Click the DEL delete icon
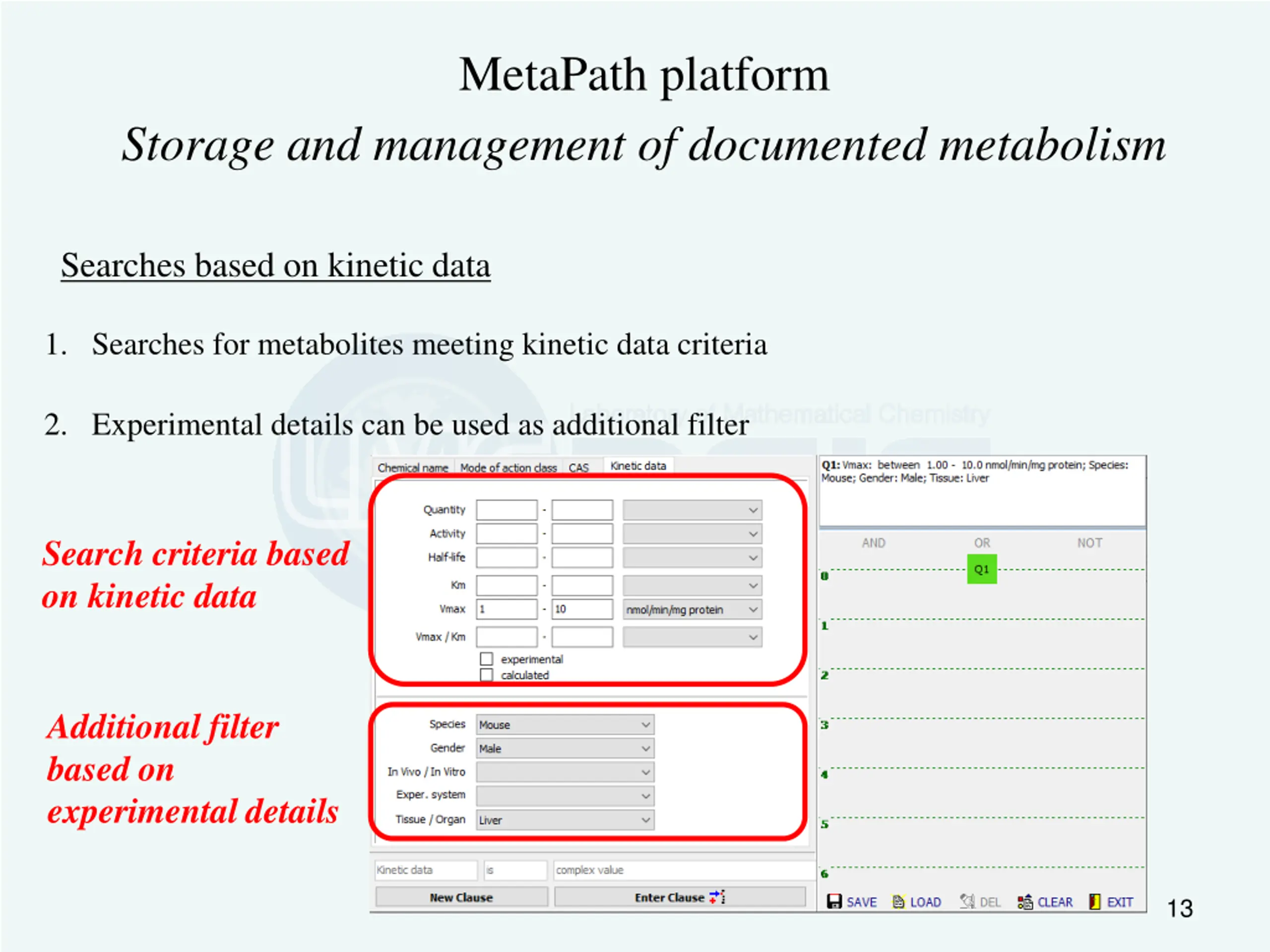 click(x=967, y=901)
